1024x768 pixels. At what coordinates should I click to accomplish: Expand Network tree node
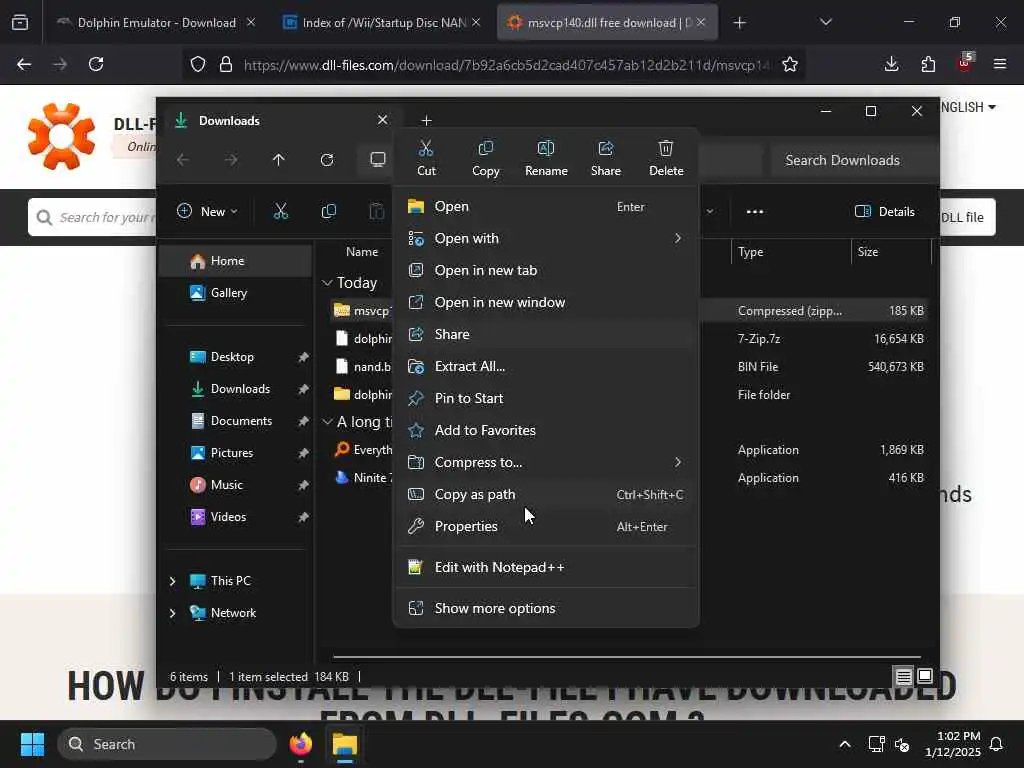coord(172,613)
